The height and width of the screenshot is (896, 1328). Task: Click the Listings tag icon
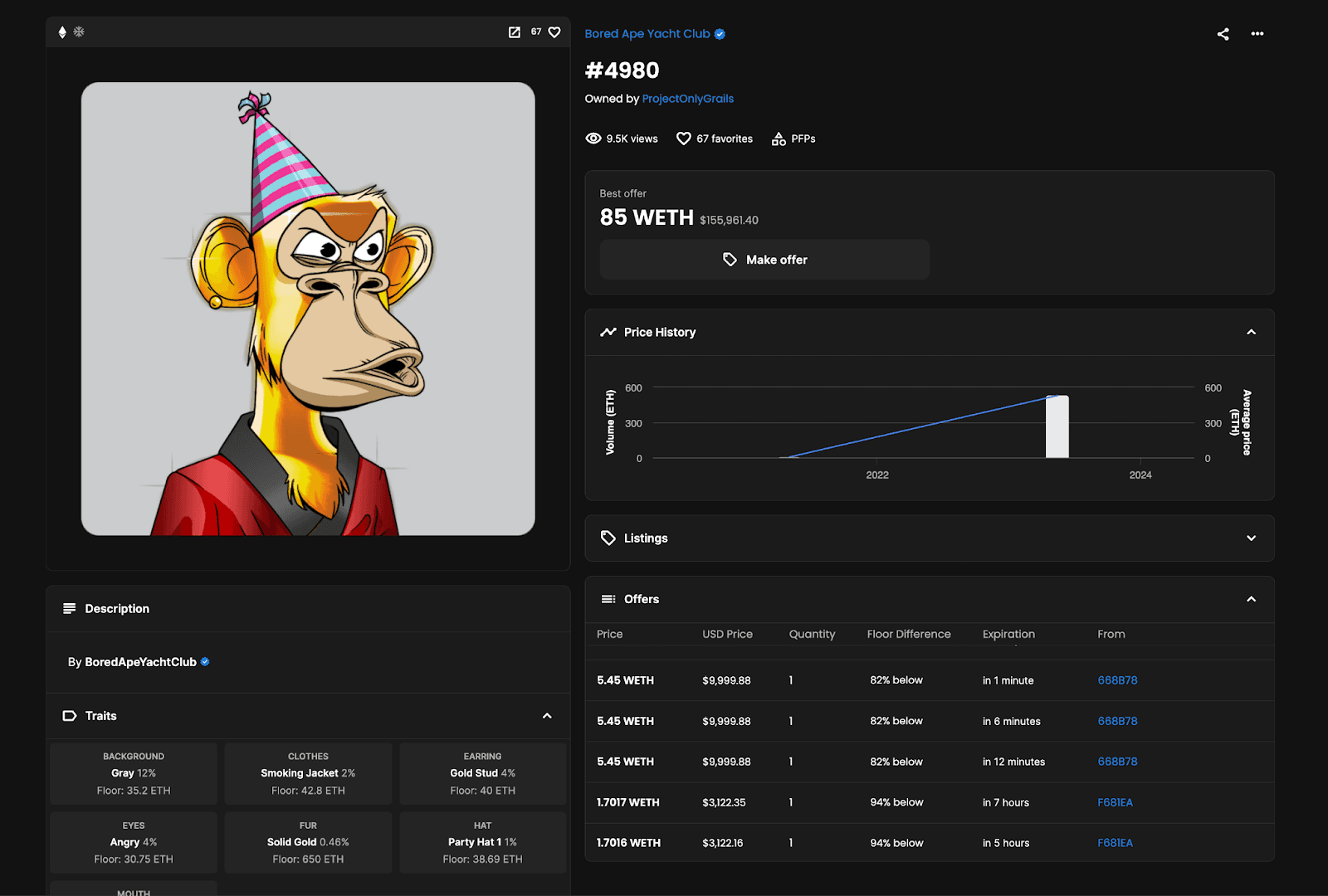608,538
